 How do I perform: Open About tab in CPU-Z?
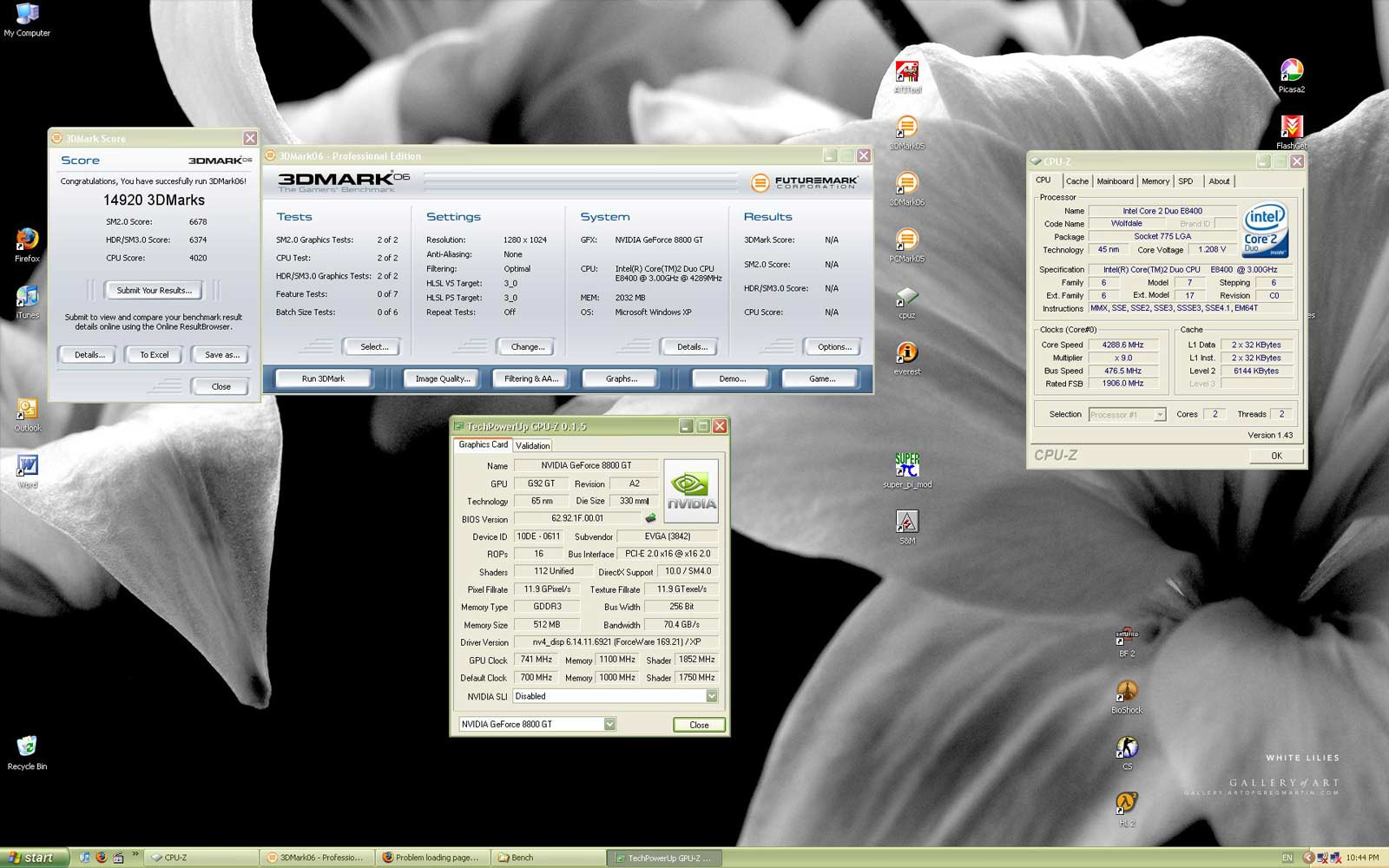tap(1219, 181)
